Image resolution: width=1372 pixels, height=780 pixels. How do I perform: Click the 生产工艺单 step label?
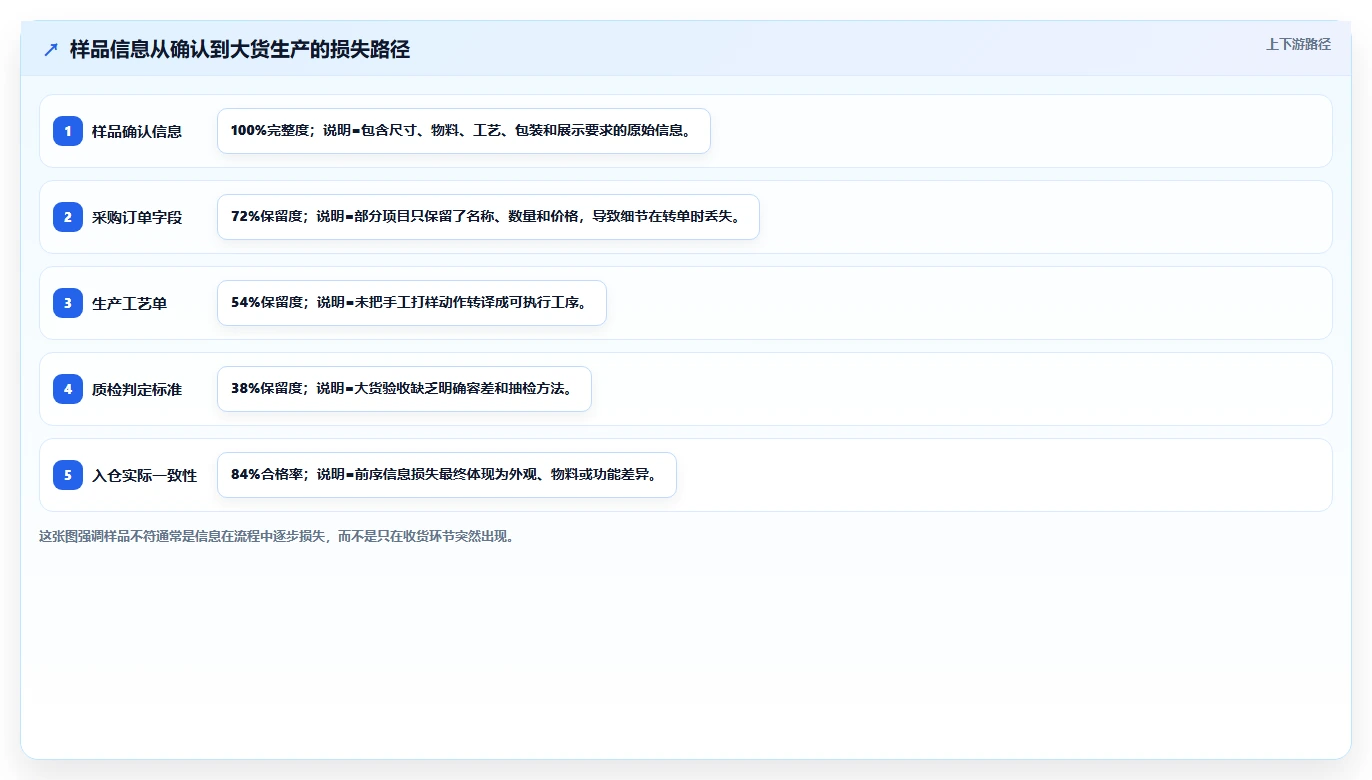coord(130,303)
